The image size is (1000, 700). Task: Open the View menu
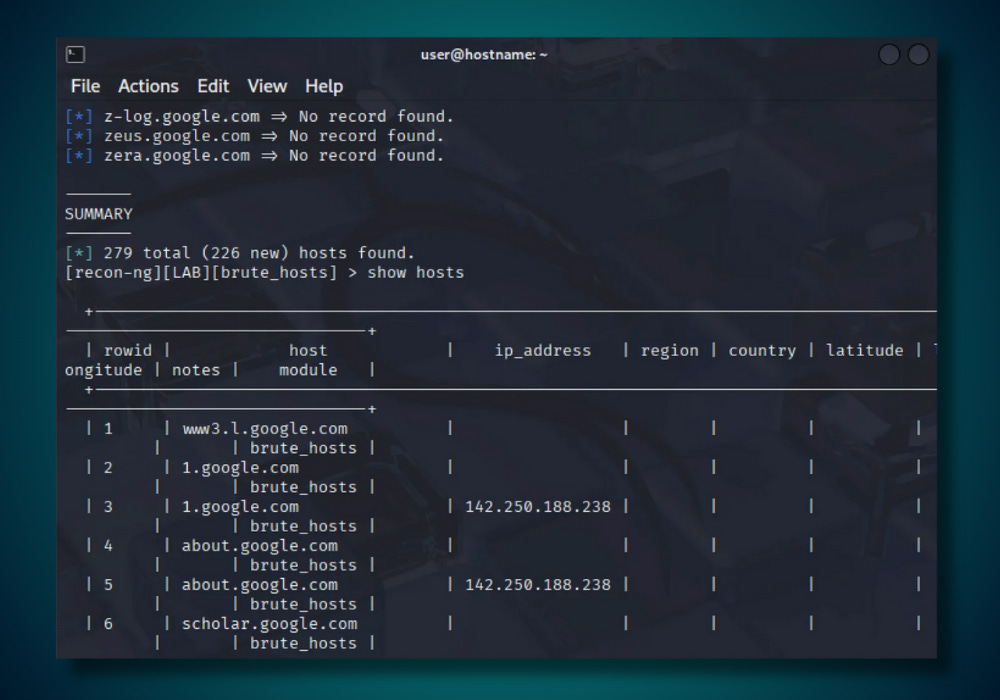(x=267, y=86)
